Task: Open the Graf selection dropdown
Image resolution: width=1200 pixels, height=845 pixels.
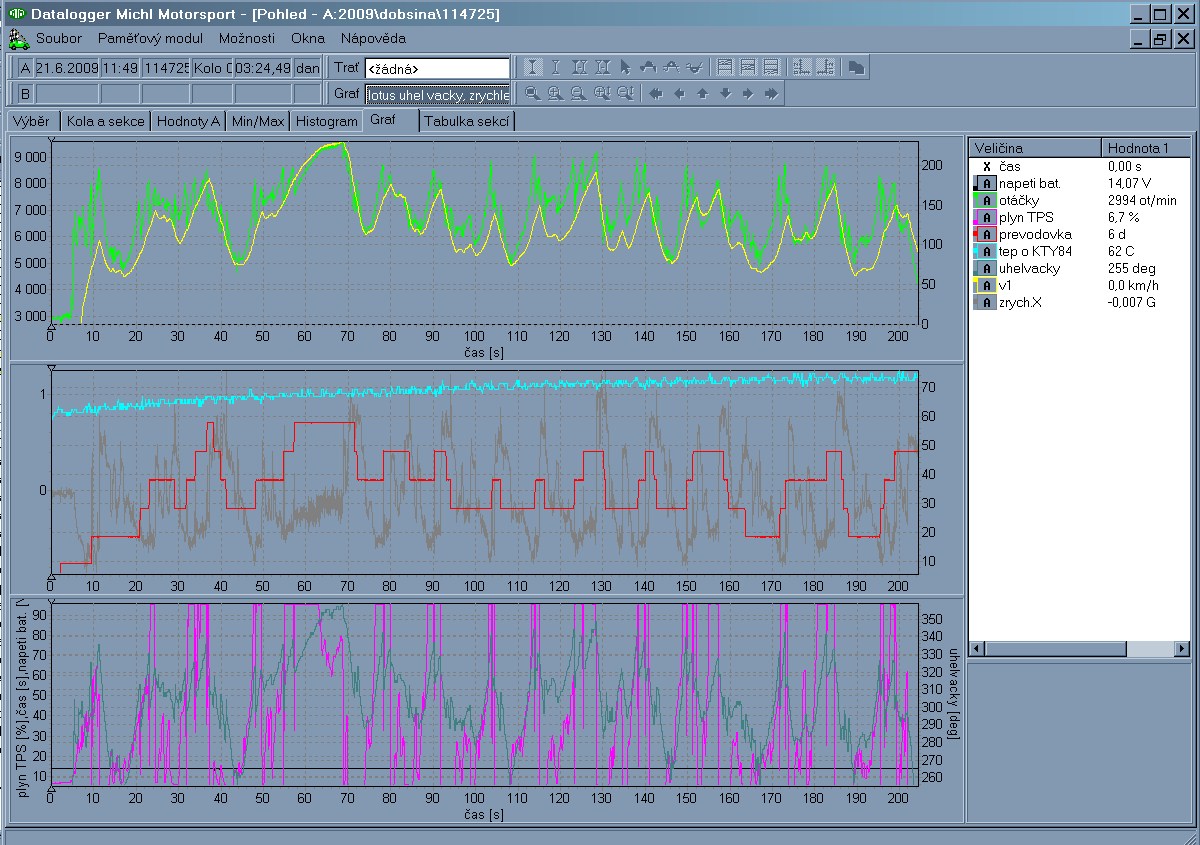Action: click(436, 95)
